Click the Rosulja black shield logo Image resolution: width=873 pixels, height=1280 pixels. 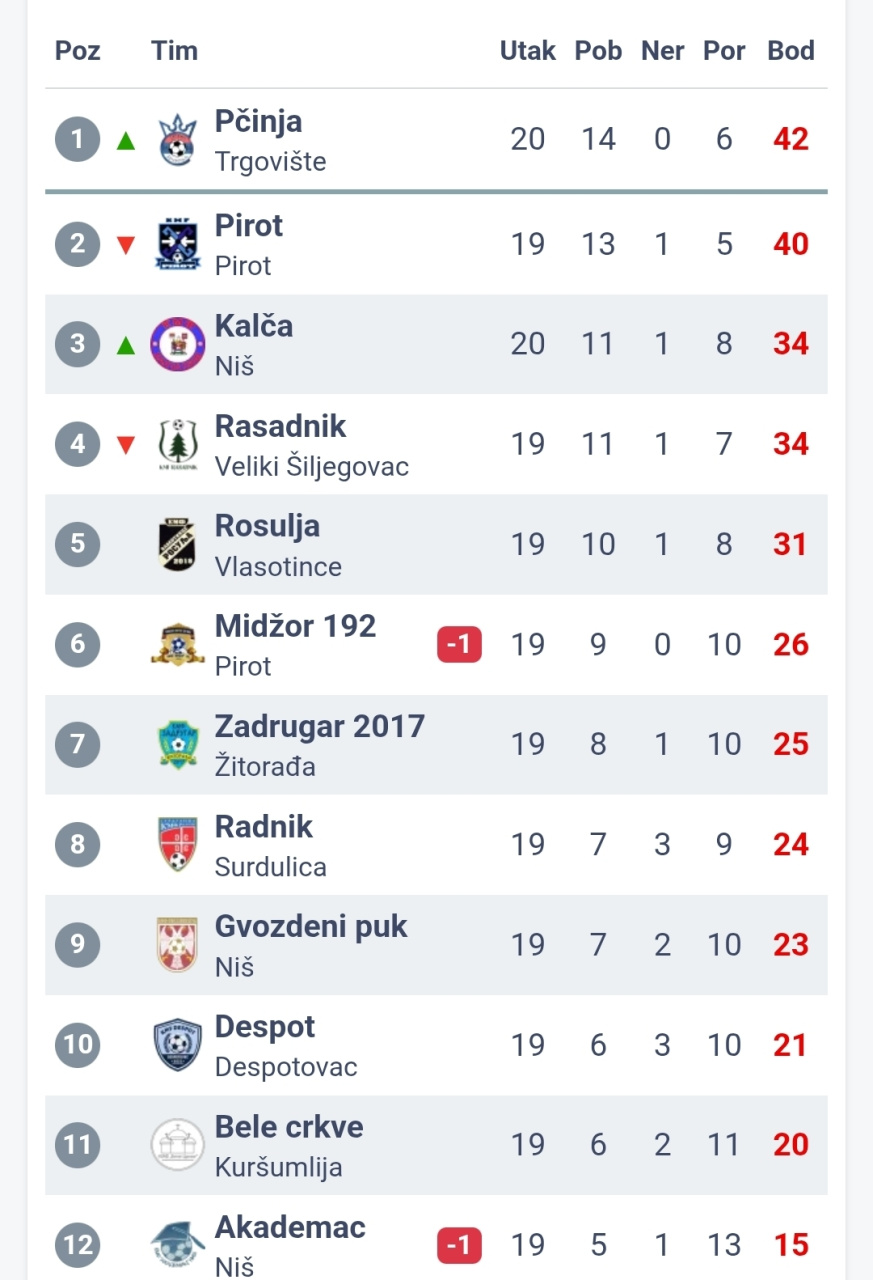[x=178, y=544]
